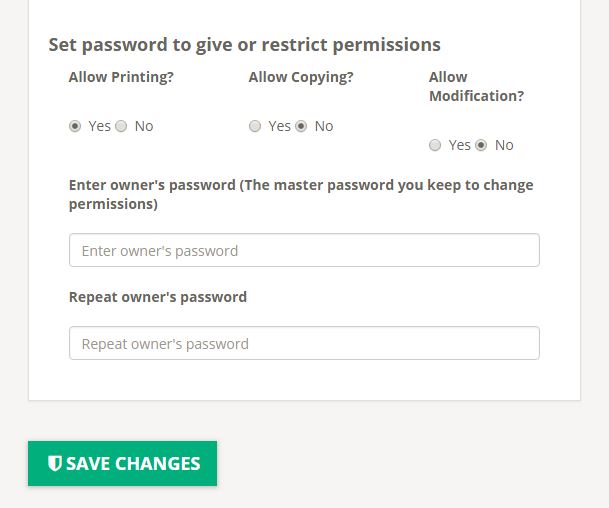
Task: Select Yes radio for Allow Copying
Action: [255, 126]
